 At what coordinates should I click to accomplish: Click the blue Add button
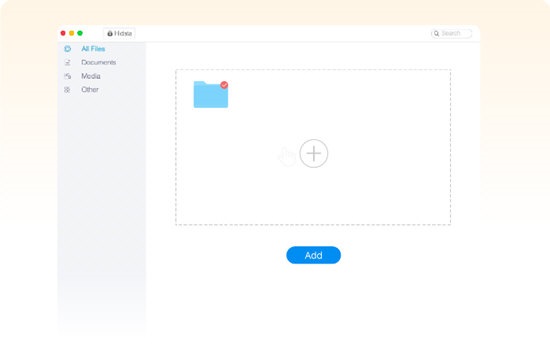tap(314, 255)
